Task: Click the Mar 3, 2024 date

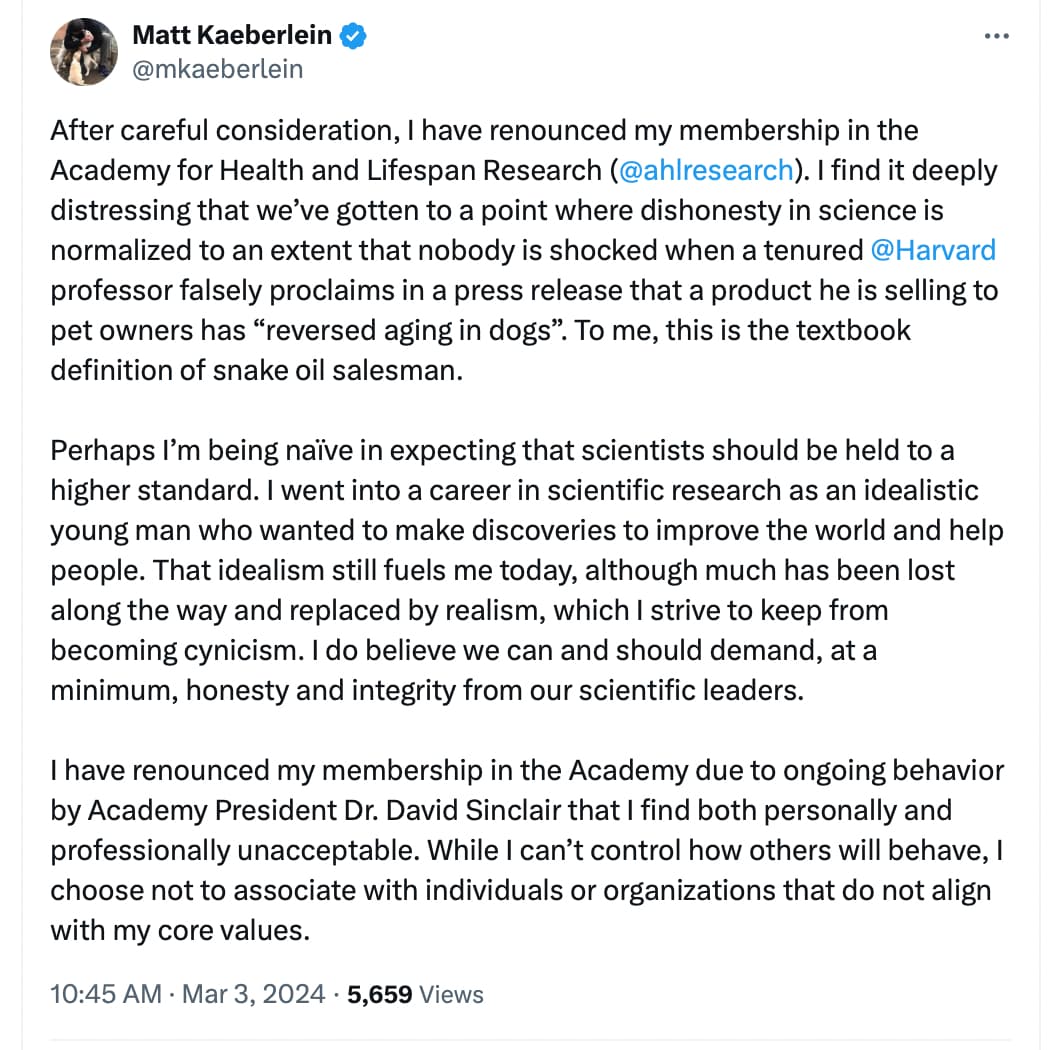Action: point(253,994)
